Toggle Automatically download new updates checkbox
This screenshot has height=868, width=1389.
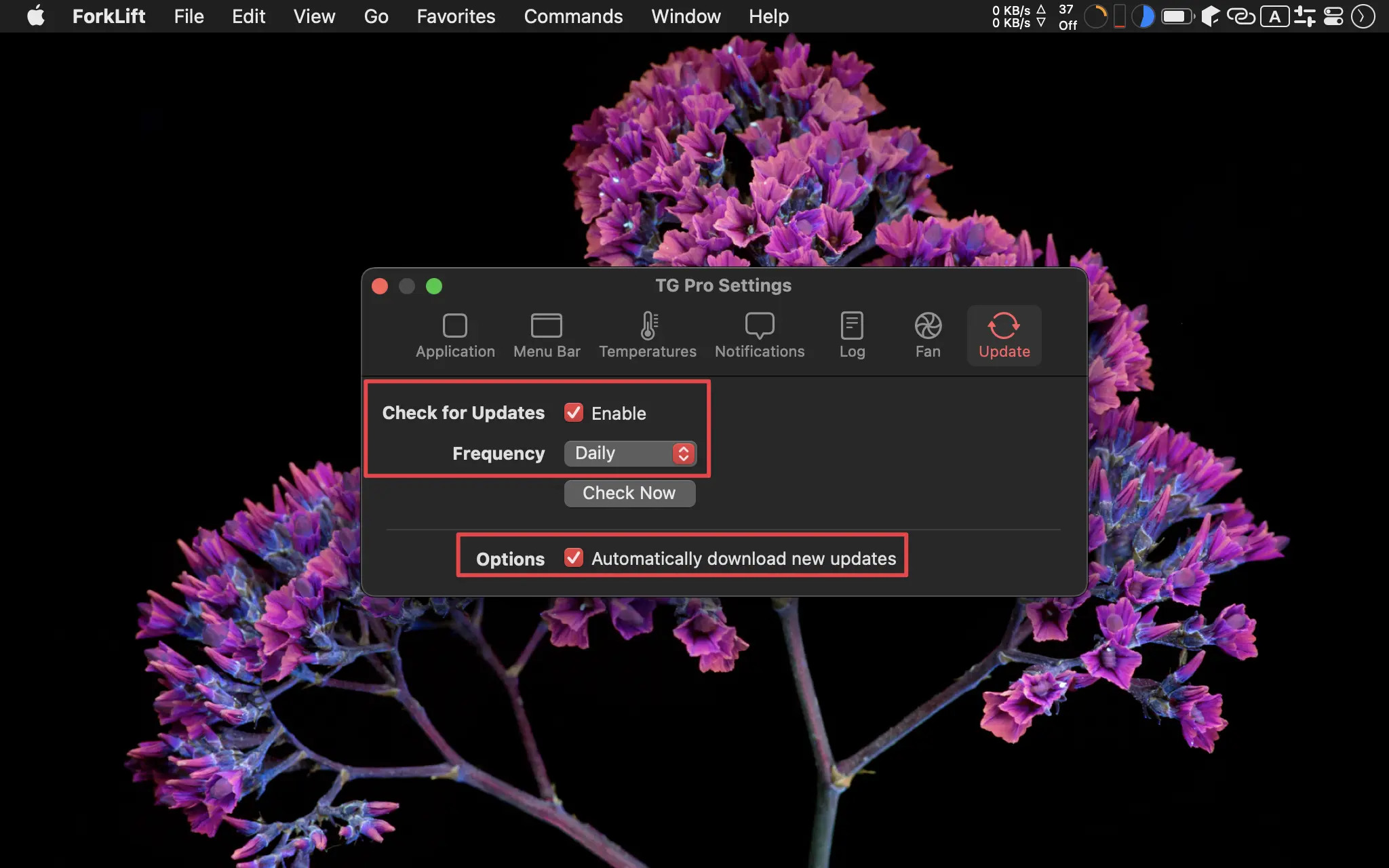click(x=574, y=558)
